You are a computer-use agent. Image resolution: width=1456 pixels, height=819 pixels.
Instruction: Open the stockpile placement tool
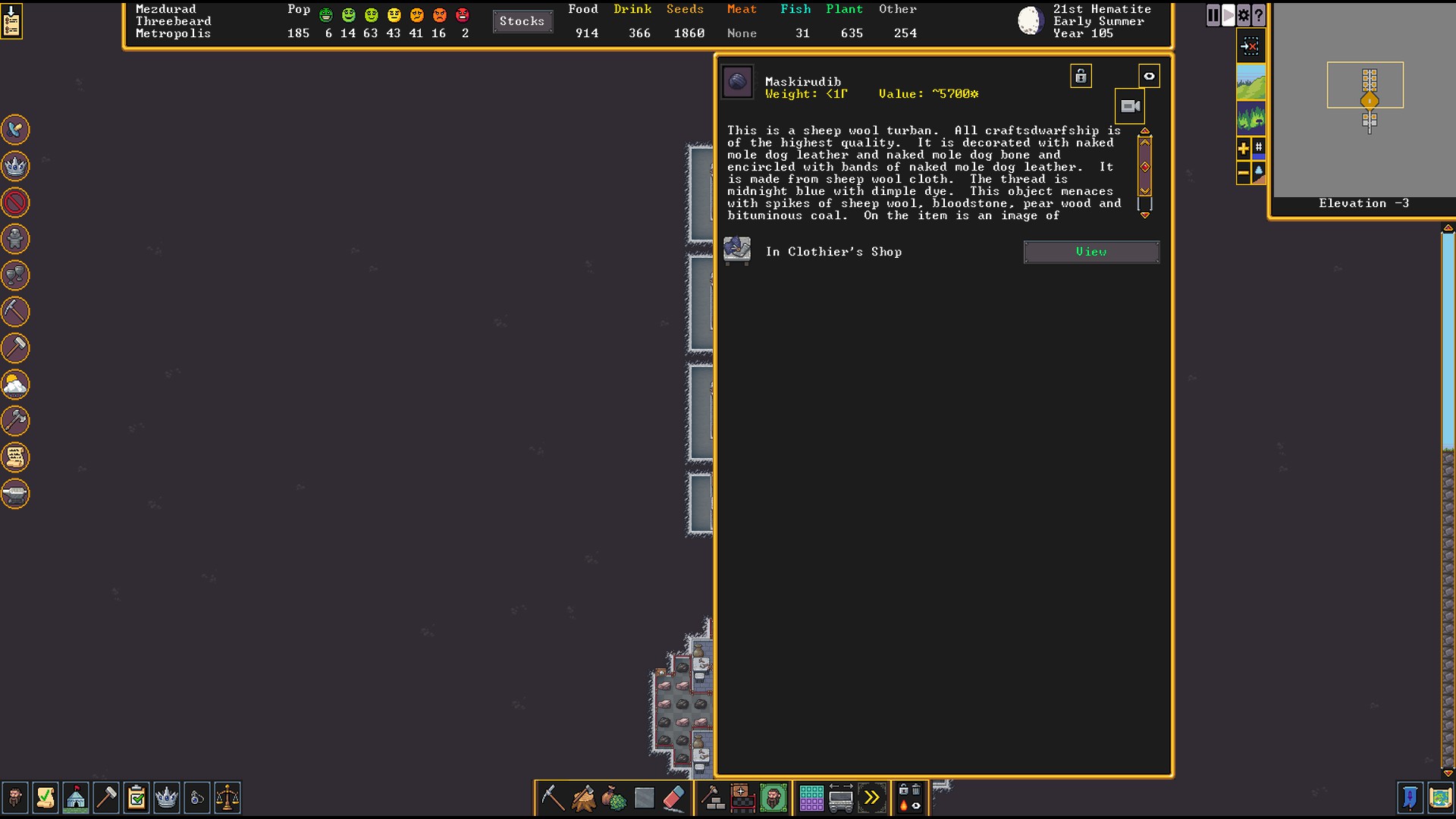pos(742,799)
